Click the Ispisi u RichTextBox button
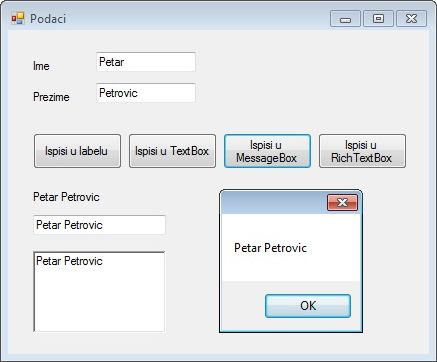 point(362,151)
